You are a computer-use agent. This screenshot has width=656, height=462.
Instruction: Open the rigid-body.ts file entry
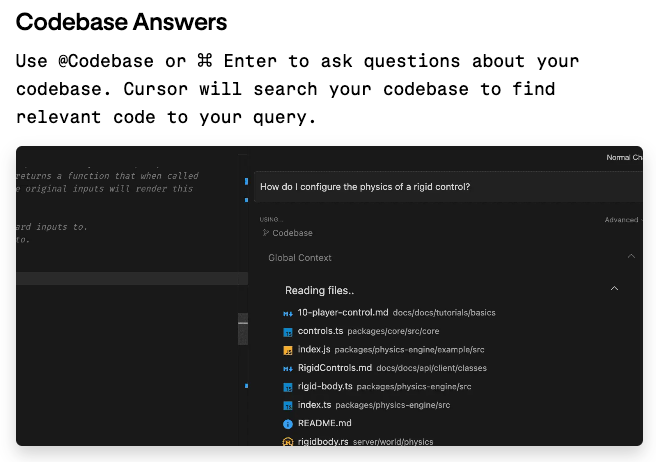click(325, 386)
